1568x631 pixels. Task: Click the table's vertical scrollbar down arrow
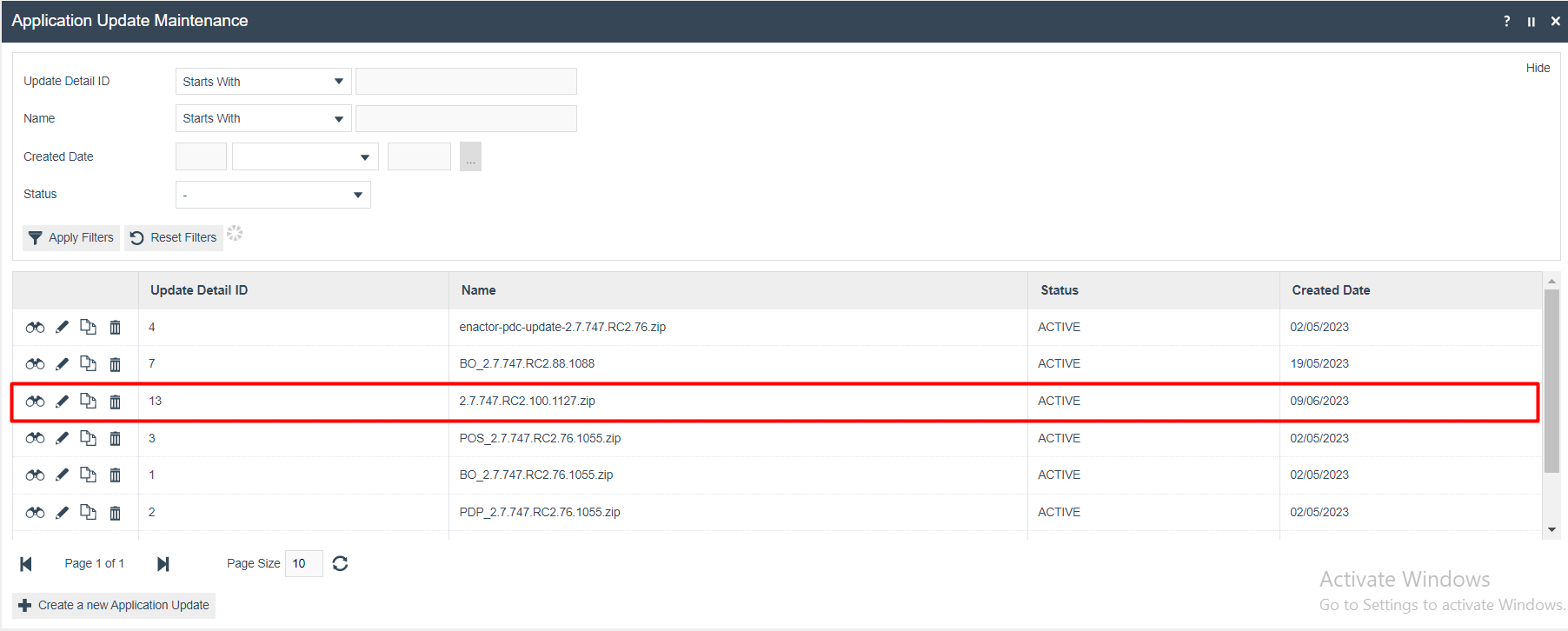click(x=1551, y=530)
